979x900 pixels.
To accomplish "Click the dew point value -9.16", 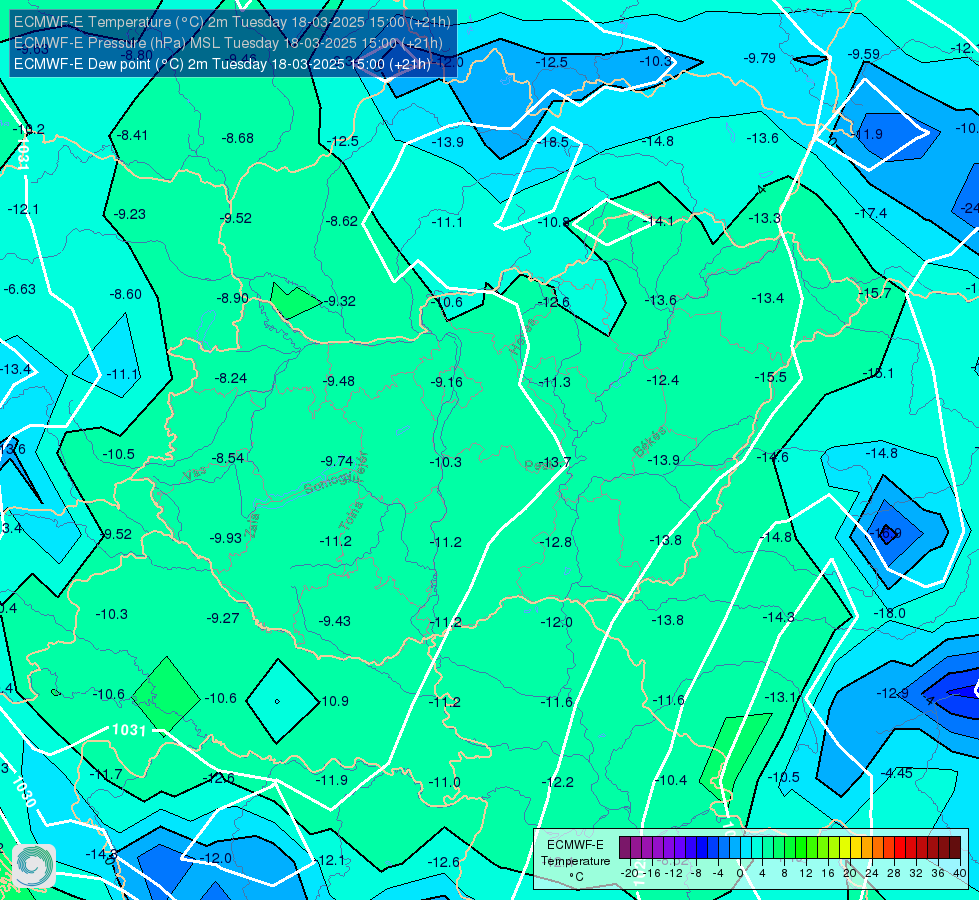I will 447,382.
